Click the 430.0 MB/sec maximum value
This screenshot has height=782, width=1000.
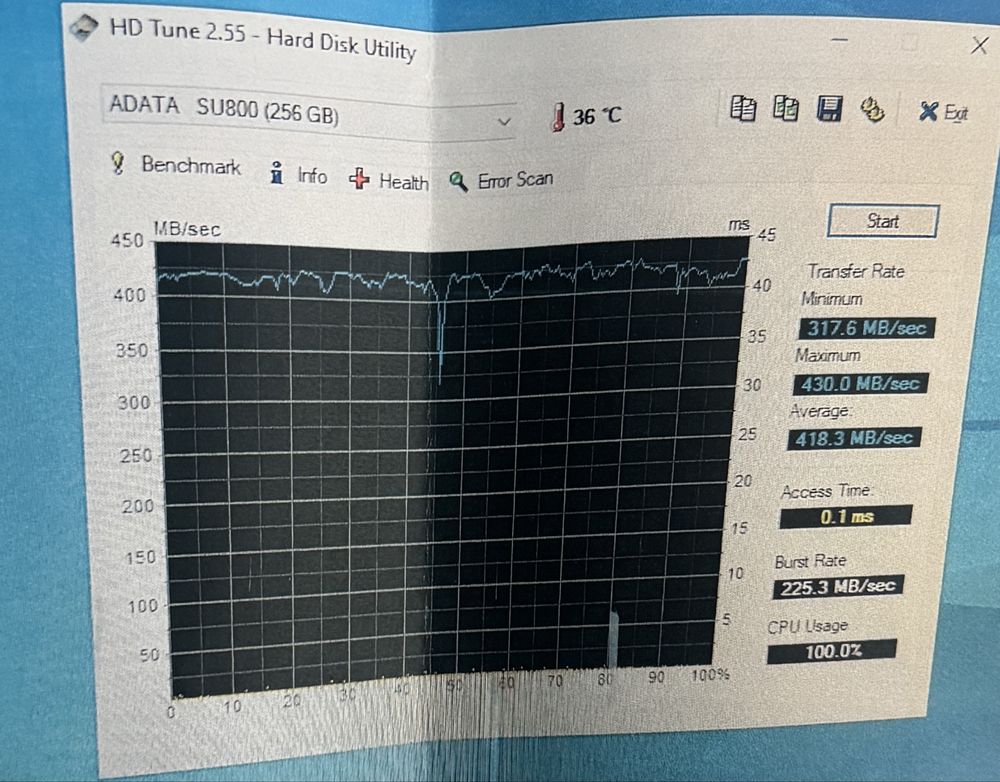[x=860, y=383]
